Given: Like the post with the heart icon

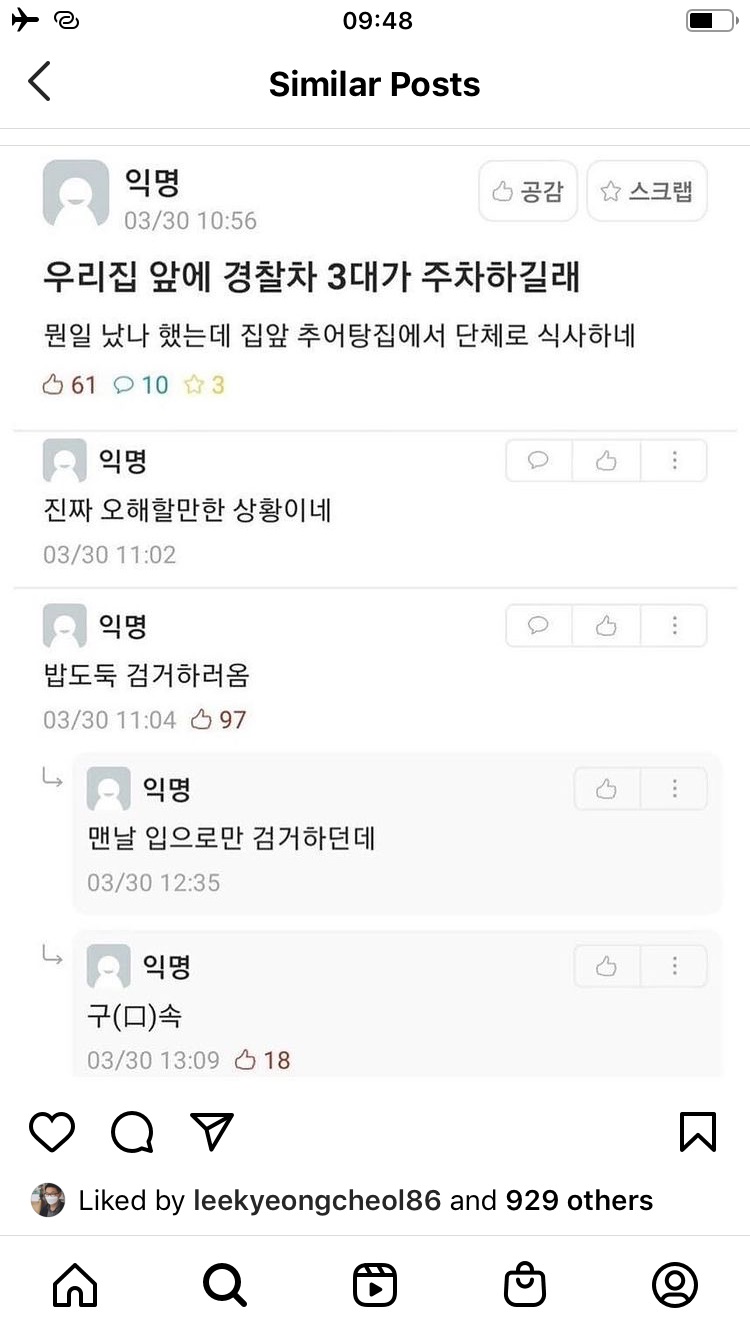Looking at the screenshot, I should coord(52,1131).
